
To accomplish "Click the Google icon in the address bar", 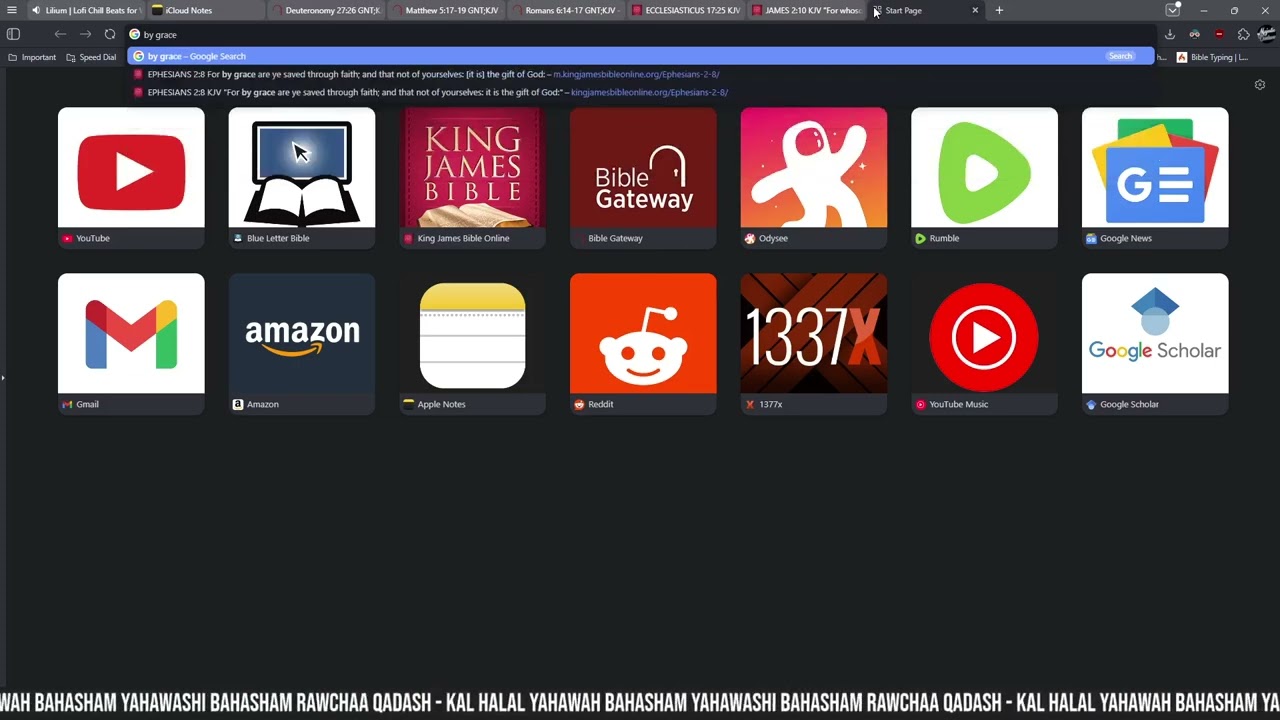I will tap(134, 34).
